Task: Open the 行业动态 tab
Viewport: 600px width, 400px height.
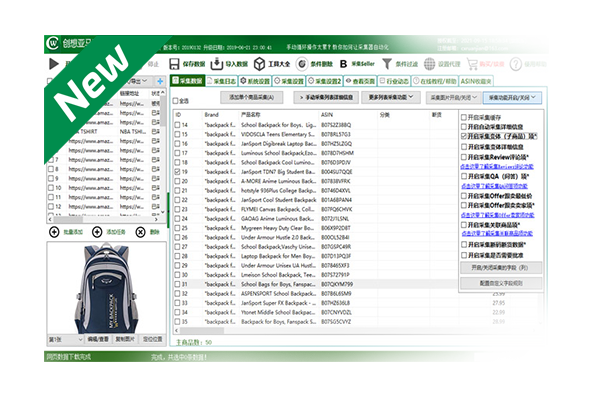Action: 394,81
